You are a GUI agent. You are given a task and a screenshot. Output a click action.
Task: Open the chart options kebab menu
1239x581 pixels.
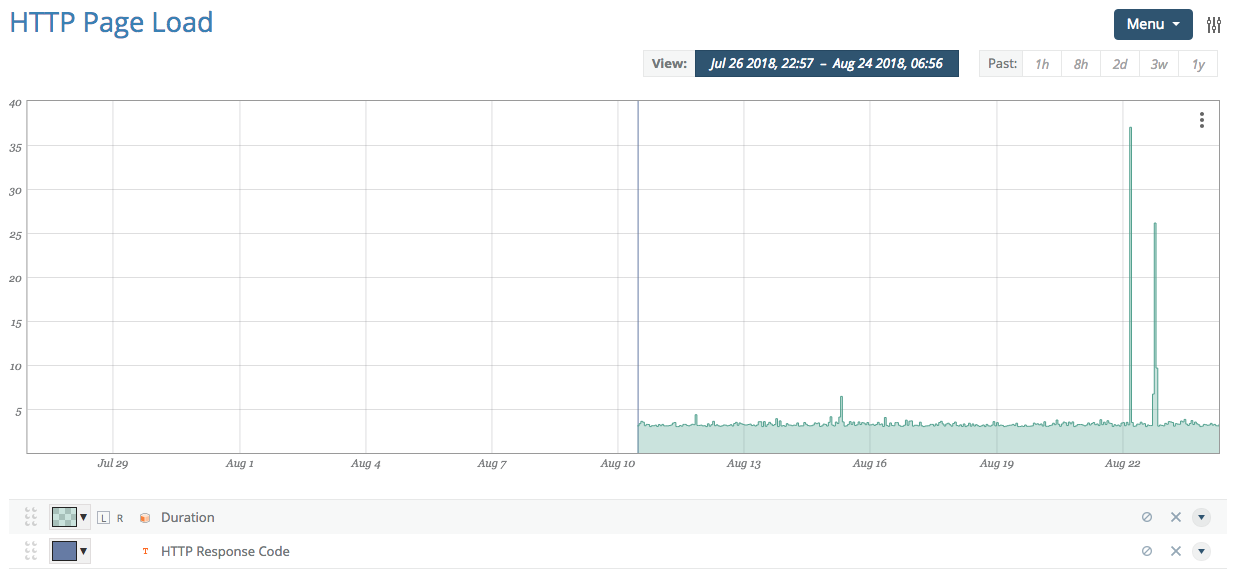coord(1201,119)
